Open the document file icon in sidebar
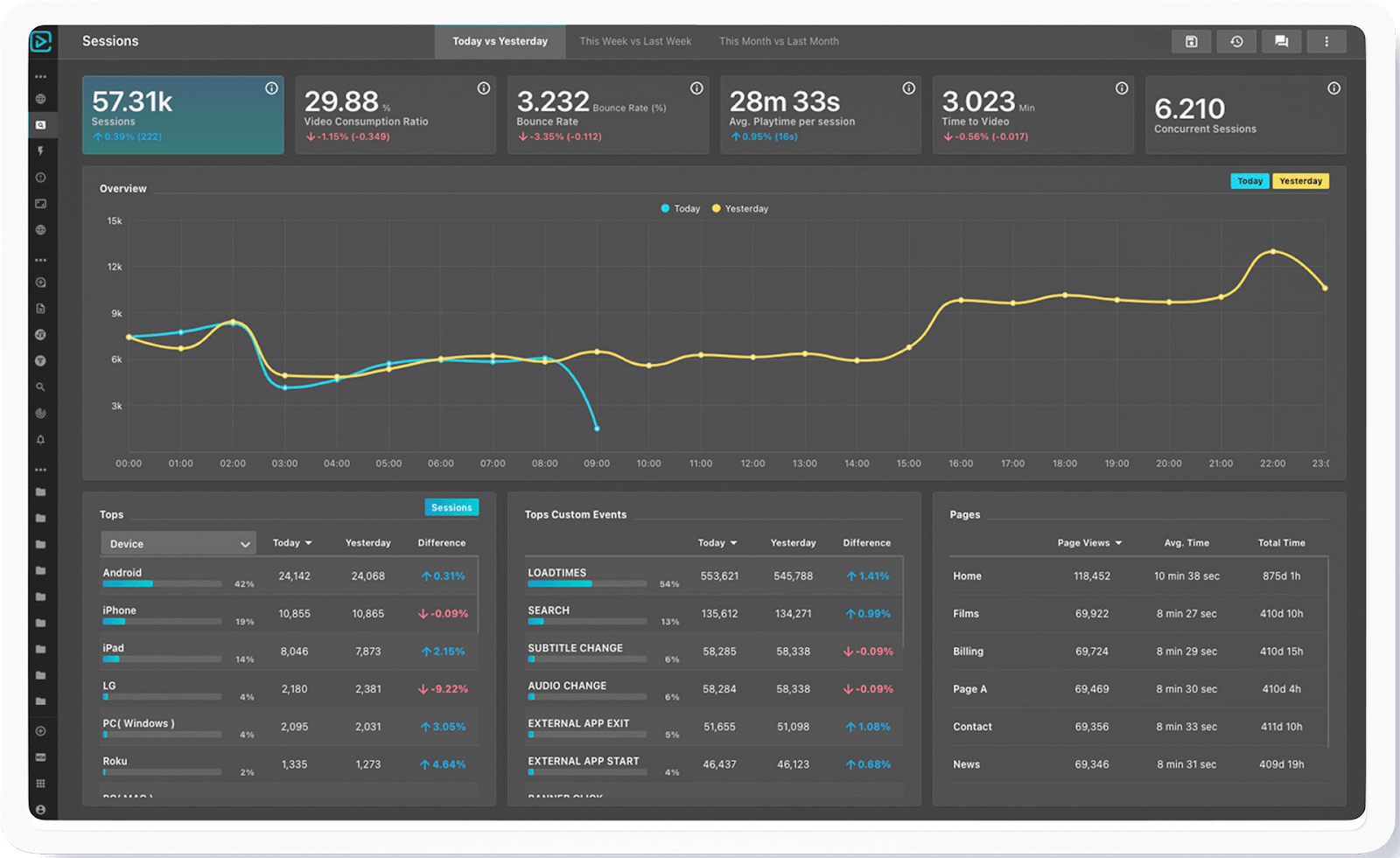 pos(40,308)
